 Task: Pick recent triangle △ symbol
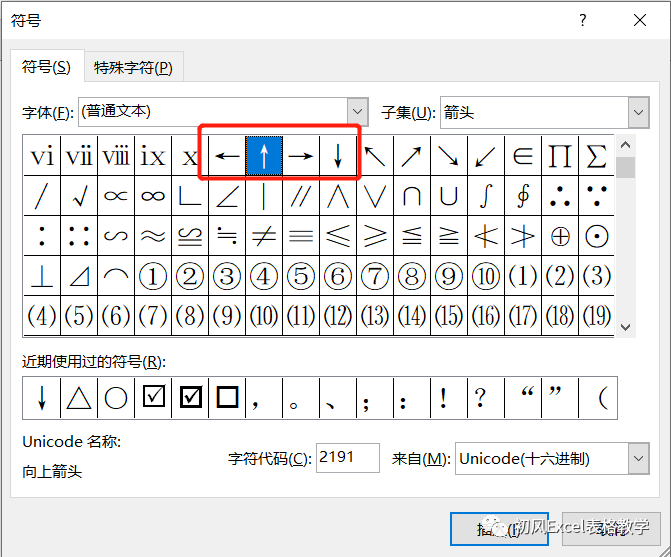(x=79, y=398)
